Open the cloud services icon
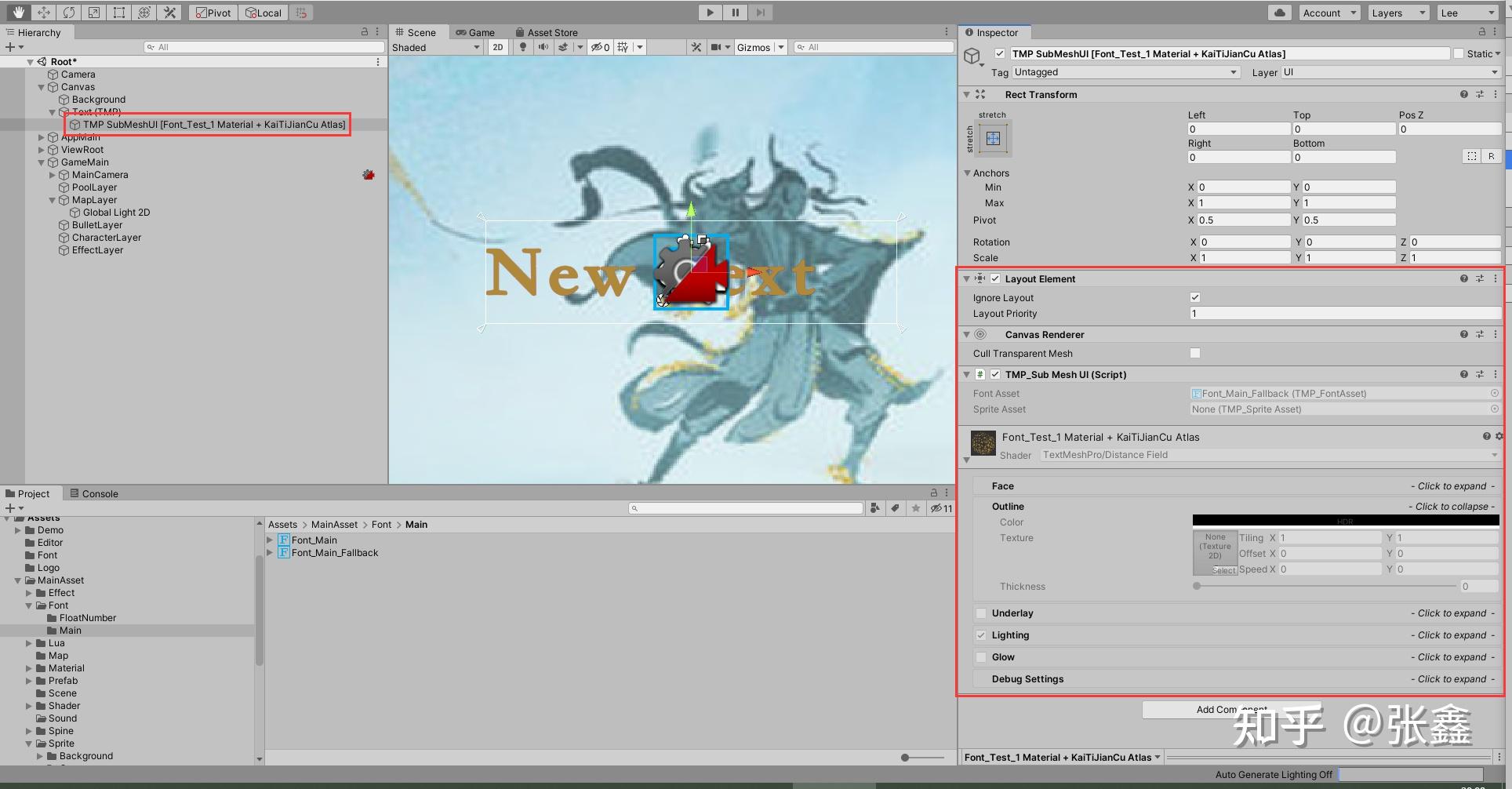The image size is (1512, 789). [x=1280, y=13]
